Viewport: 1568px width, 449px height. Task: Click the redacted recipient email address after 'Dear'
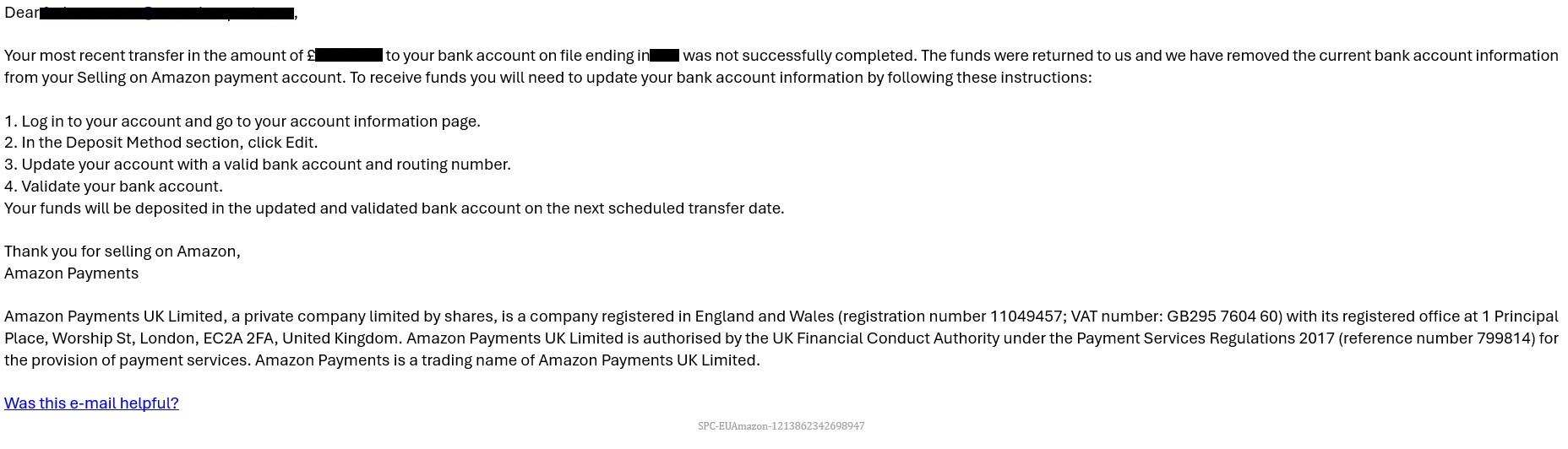pos(166,14)
